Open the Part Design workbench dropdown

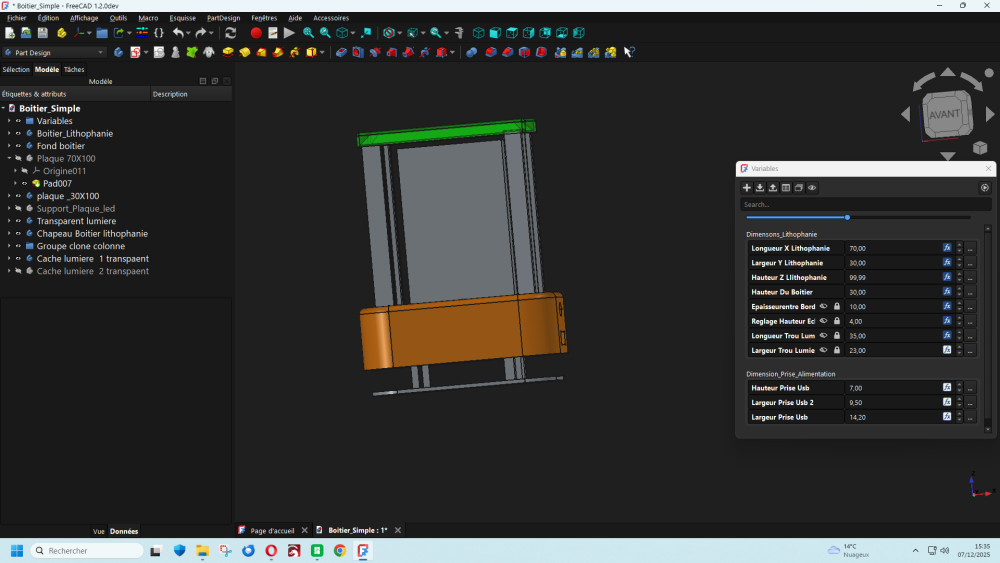(55, 52)
